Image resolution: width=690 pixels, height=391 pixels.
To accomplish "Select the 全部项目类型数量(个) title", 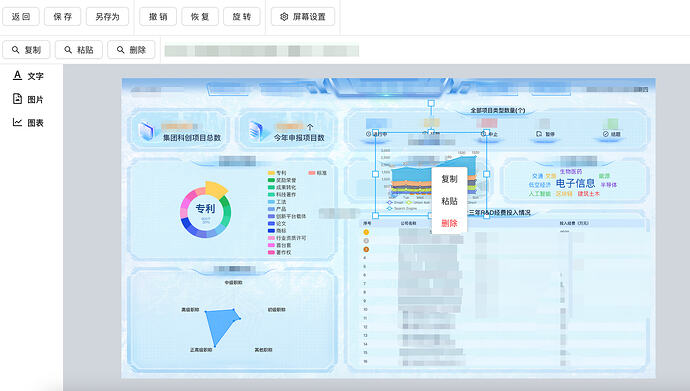I will [x=498, y=110].
